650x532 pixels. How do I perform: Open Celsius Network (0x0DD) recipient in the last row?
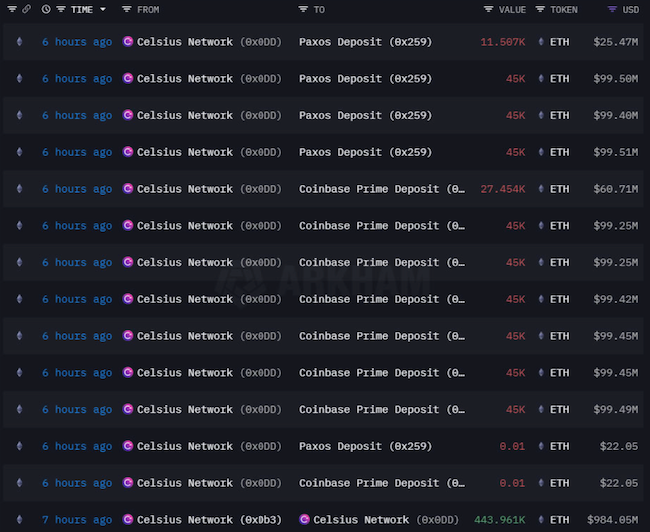tap(386, 520)
